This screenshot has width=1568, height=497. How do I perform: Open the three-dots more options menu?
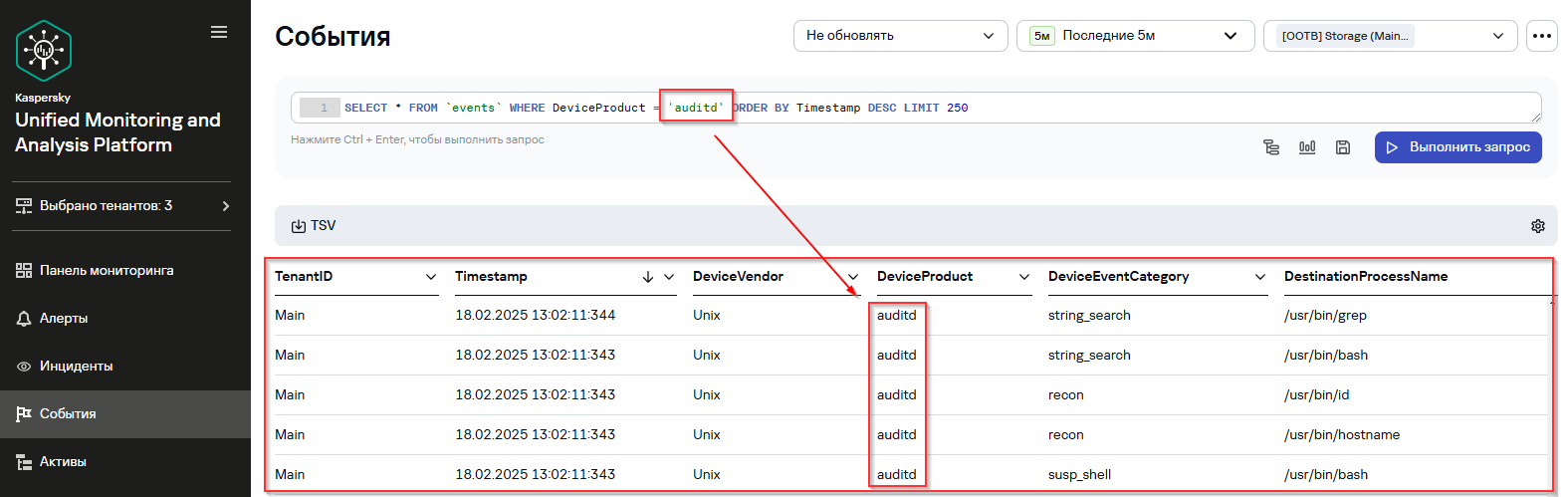[x=1542, y=36]
